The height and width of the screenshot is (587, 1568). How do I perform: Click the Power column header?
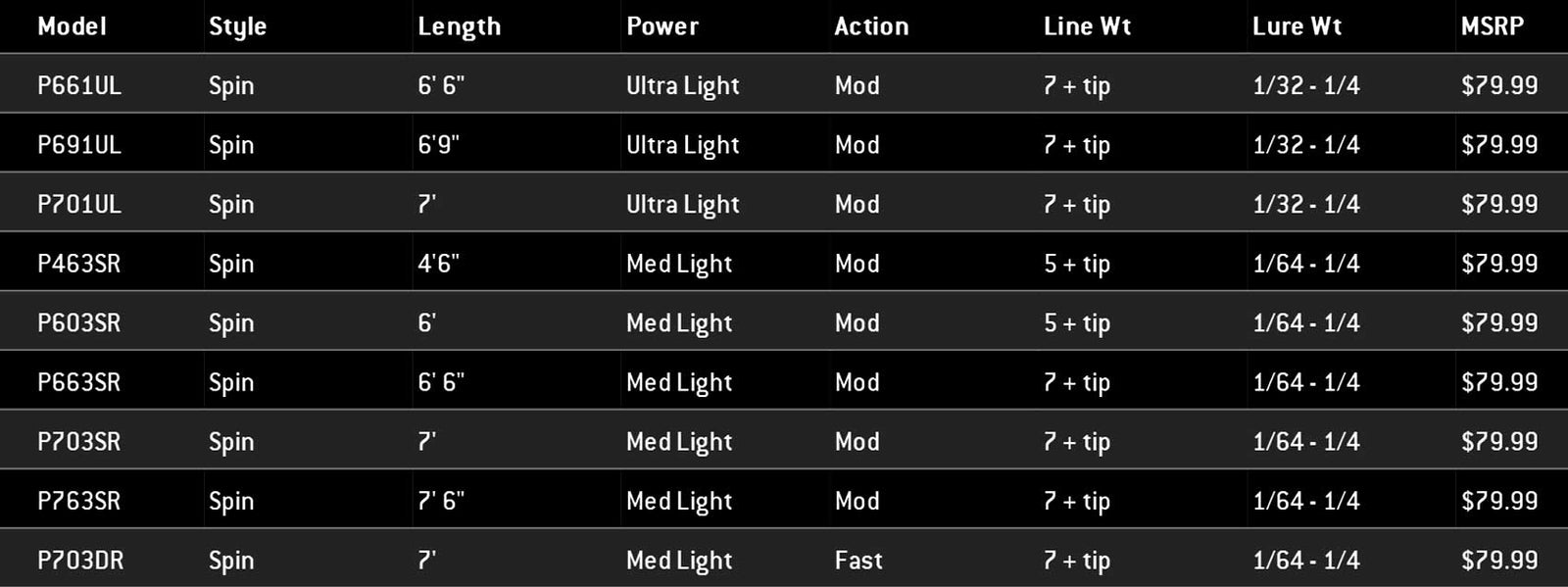click(x=662, y=26)
